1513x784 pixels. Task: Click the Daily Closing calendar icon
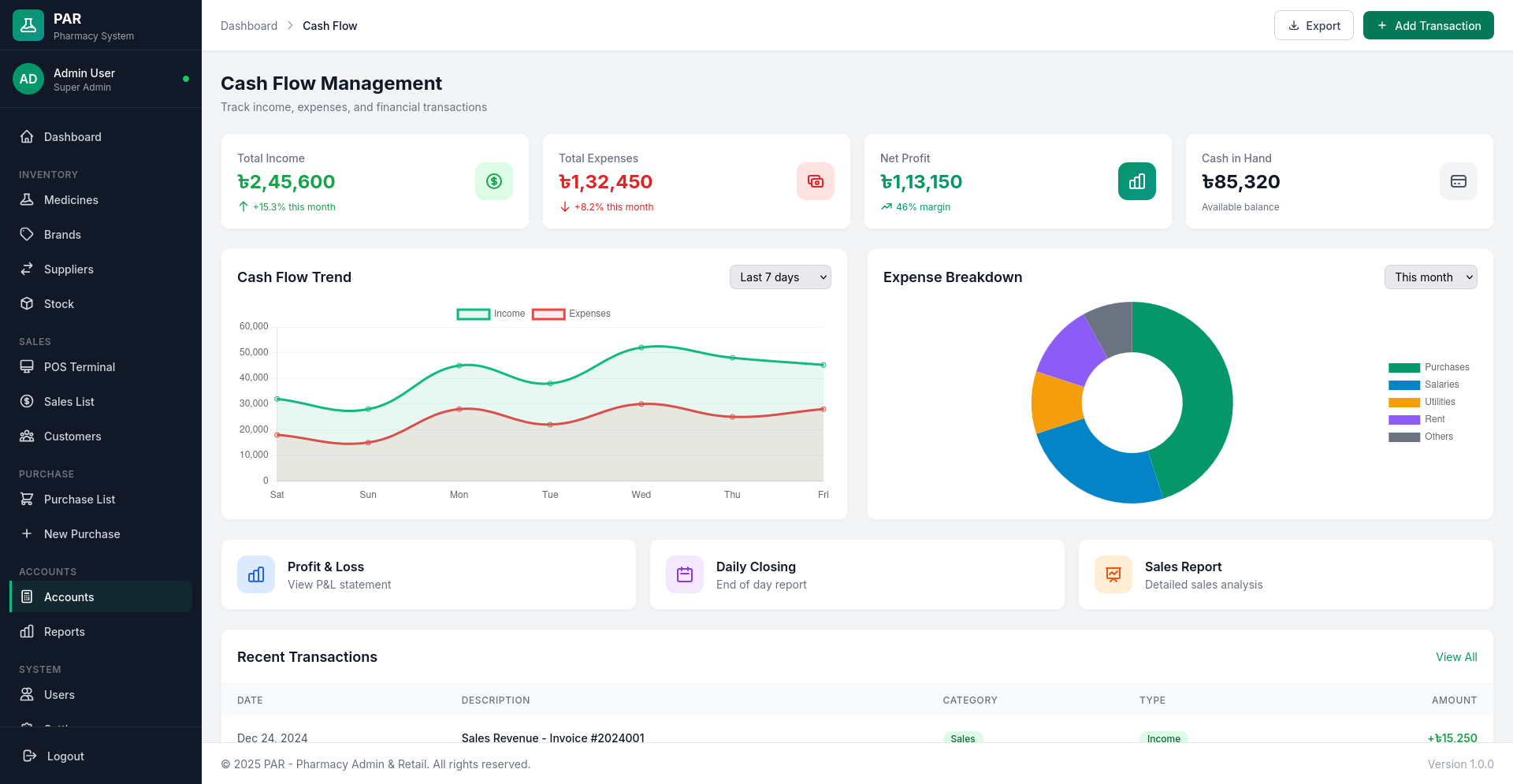(684, 574)
